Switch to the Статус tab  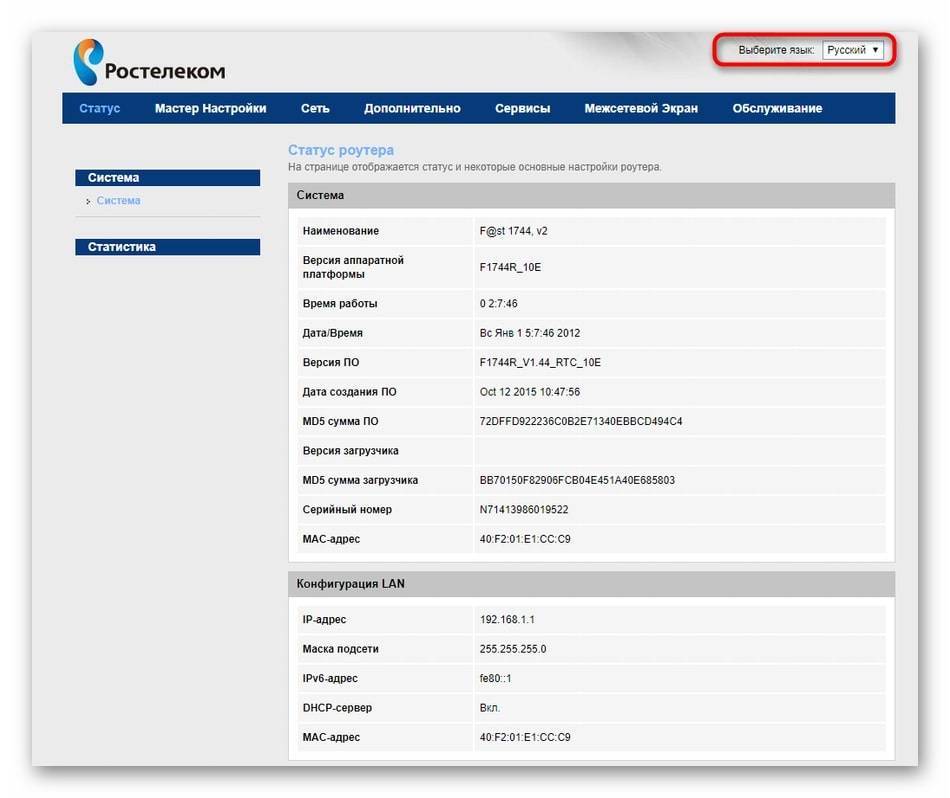pyautogui.click(x=99, y=108)
